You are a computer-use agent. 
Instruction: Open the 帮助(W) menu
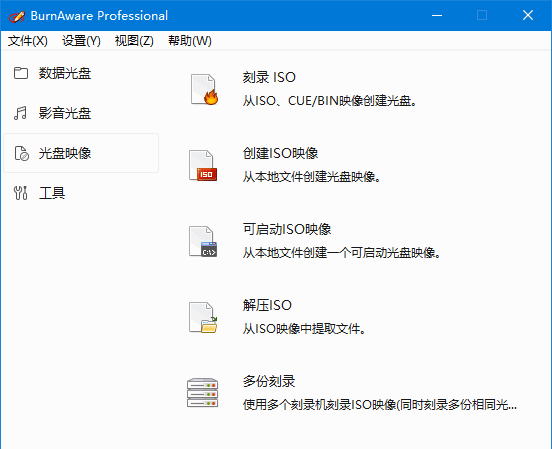(x=190, y=41)
